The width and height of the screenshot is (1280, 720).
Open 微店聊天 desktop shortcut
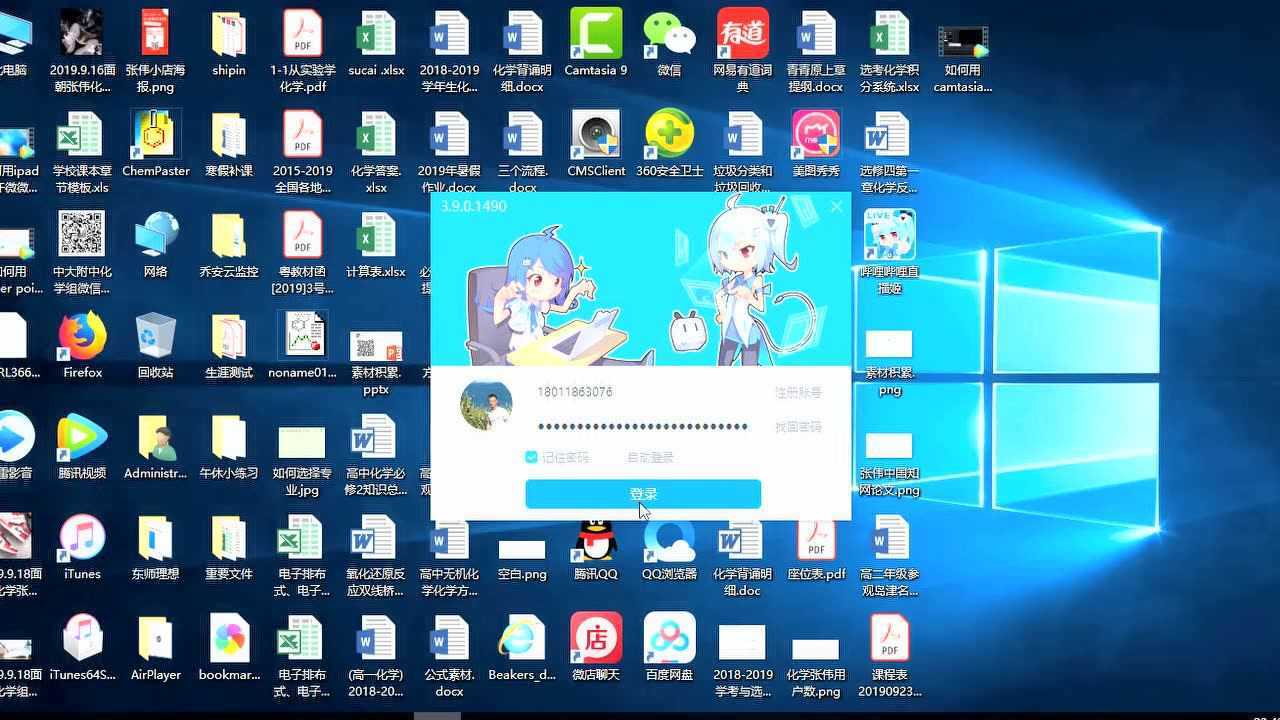(x=596, y=649)
